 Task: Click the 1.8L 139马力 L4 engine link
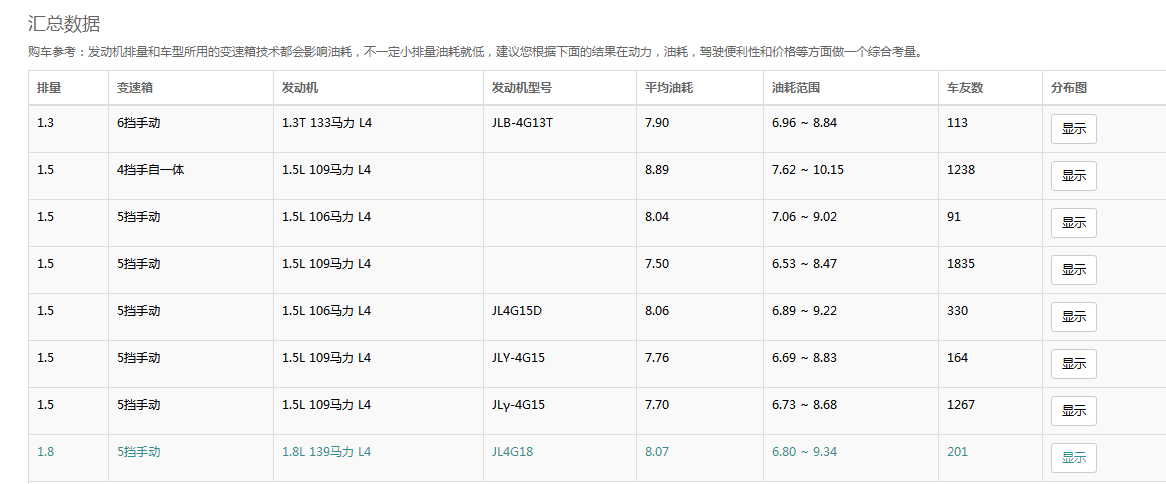pos(326,452)
